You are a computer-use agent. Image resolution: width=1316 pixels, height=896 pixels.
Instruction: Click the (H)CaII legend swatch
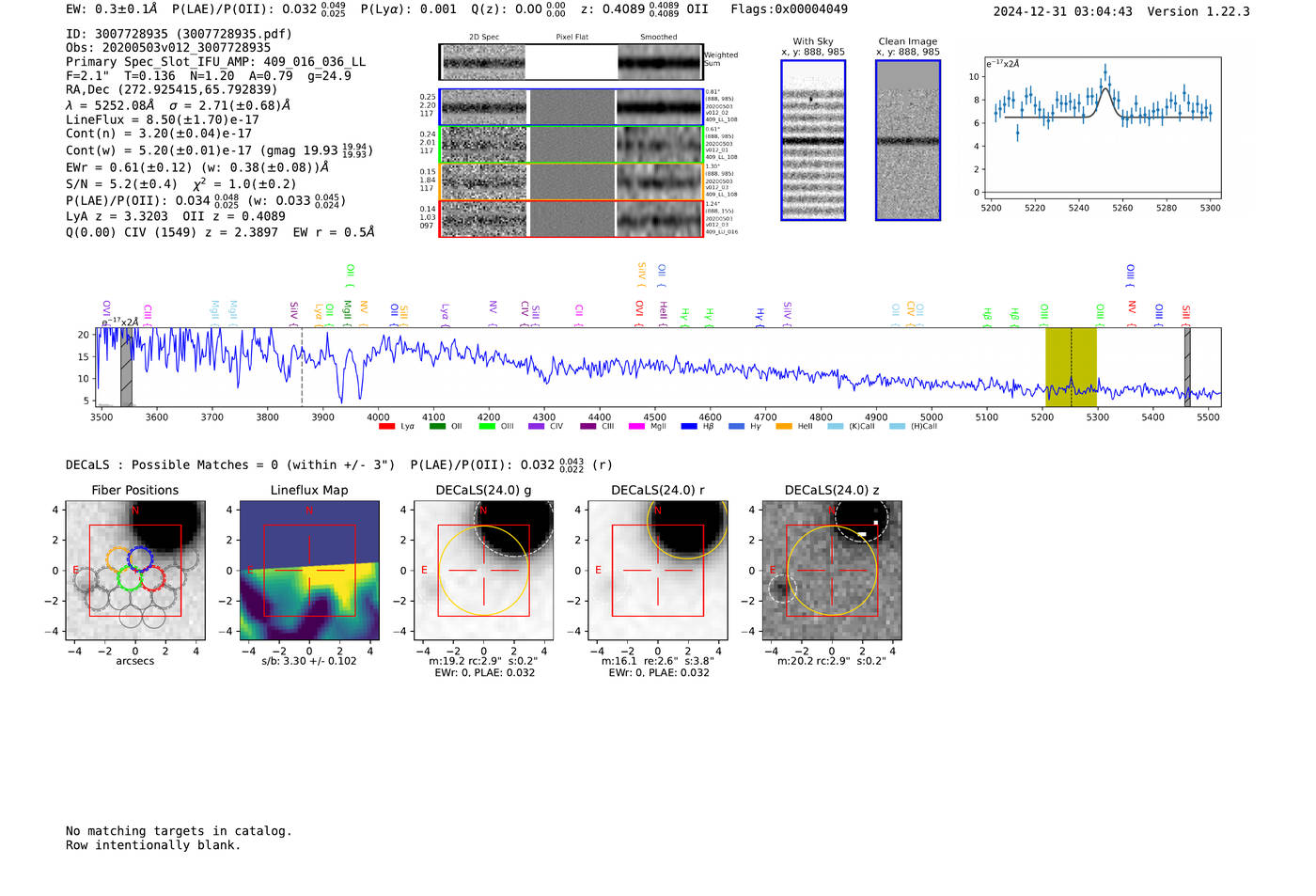(x=897, y=427)
